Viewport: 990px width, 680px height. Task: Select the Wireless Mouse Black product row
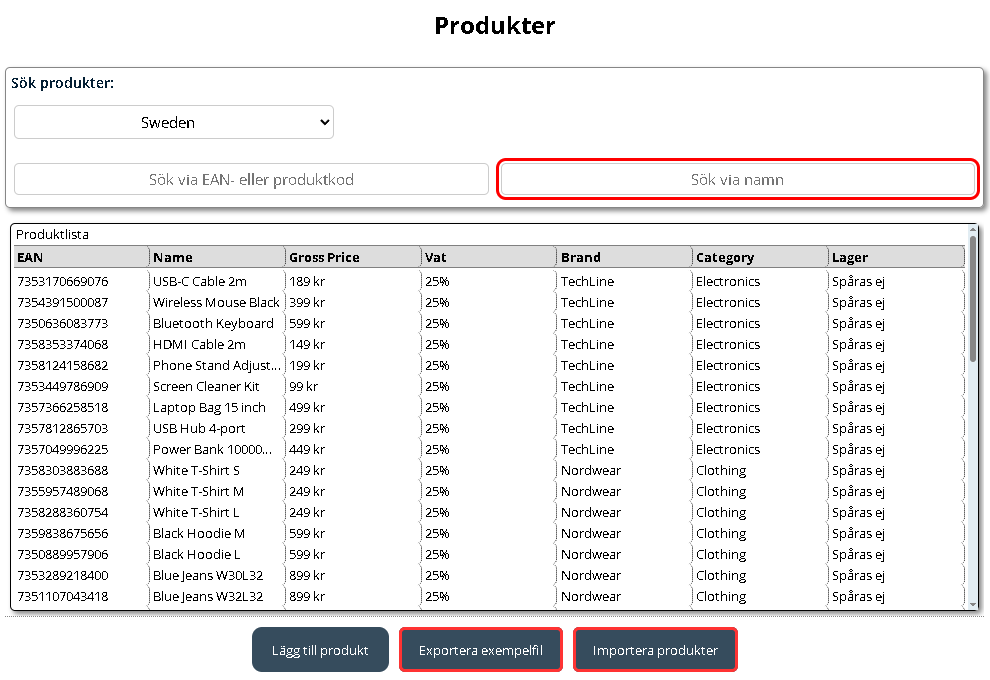click(x=489, y=302)
